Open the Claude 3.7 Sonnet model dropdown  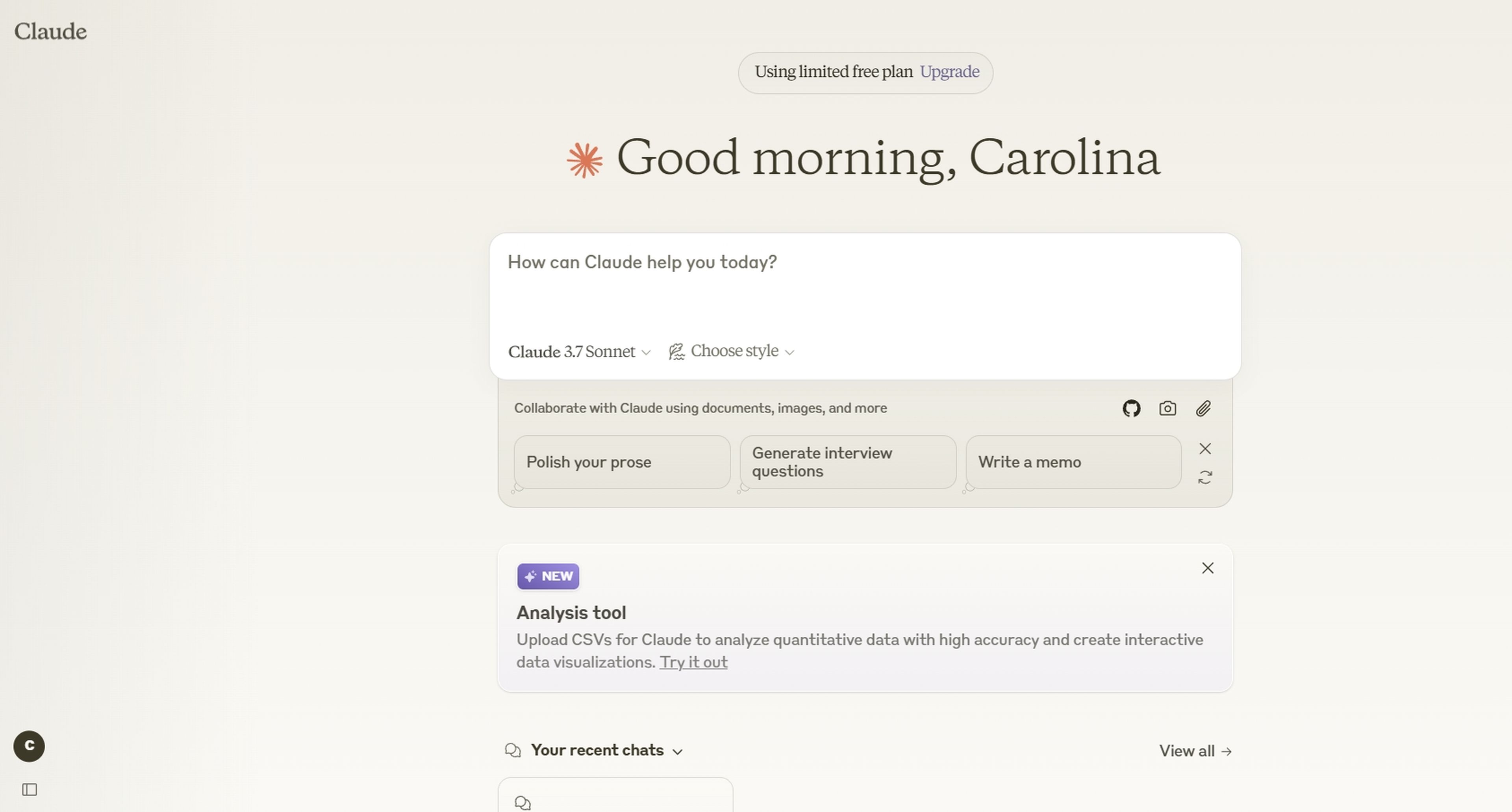click(x=579, y=352)
